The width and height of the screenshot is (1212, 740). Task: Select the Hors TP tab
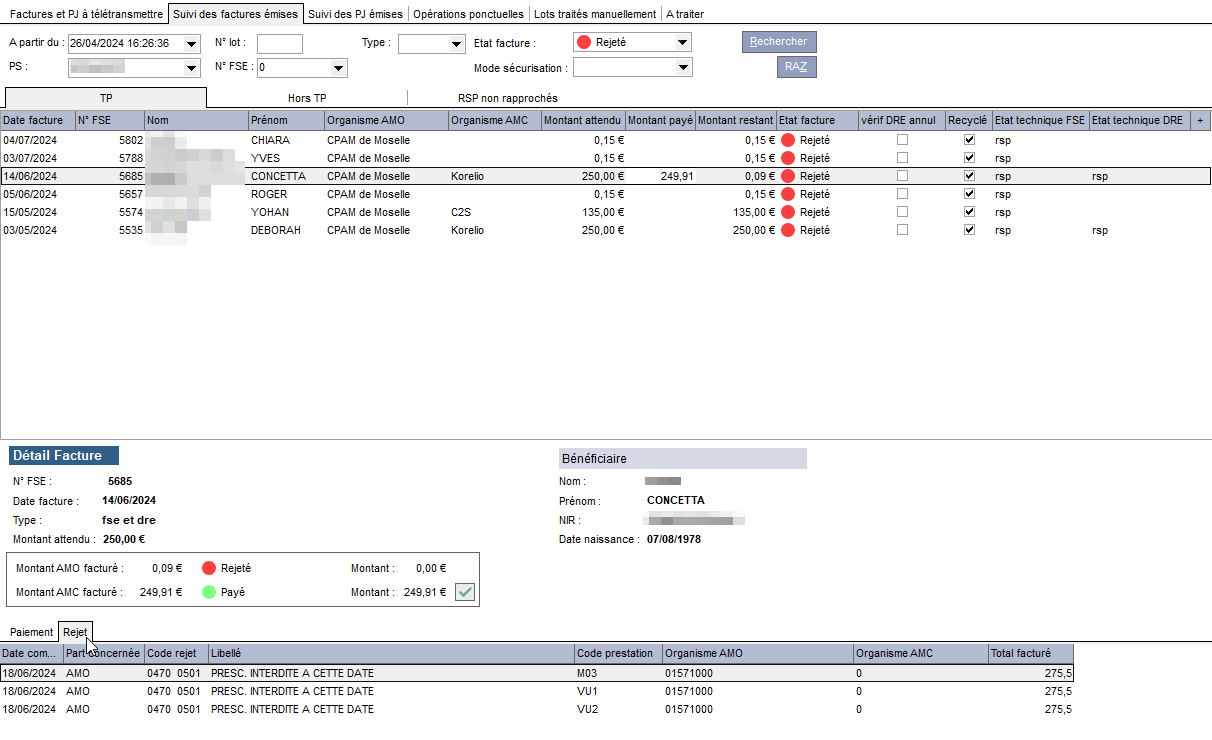306,98
